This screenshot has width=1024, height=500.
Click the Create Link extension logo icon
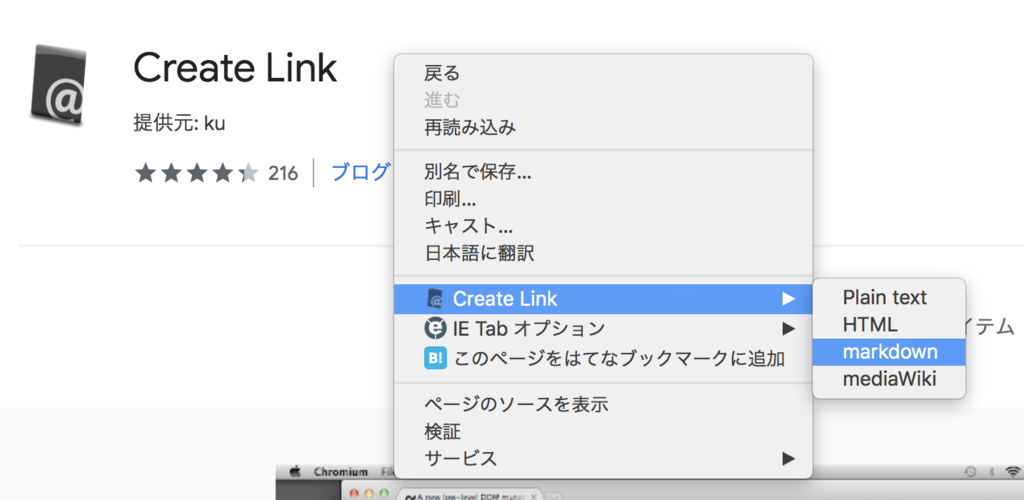coord(58,85)
